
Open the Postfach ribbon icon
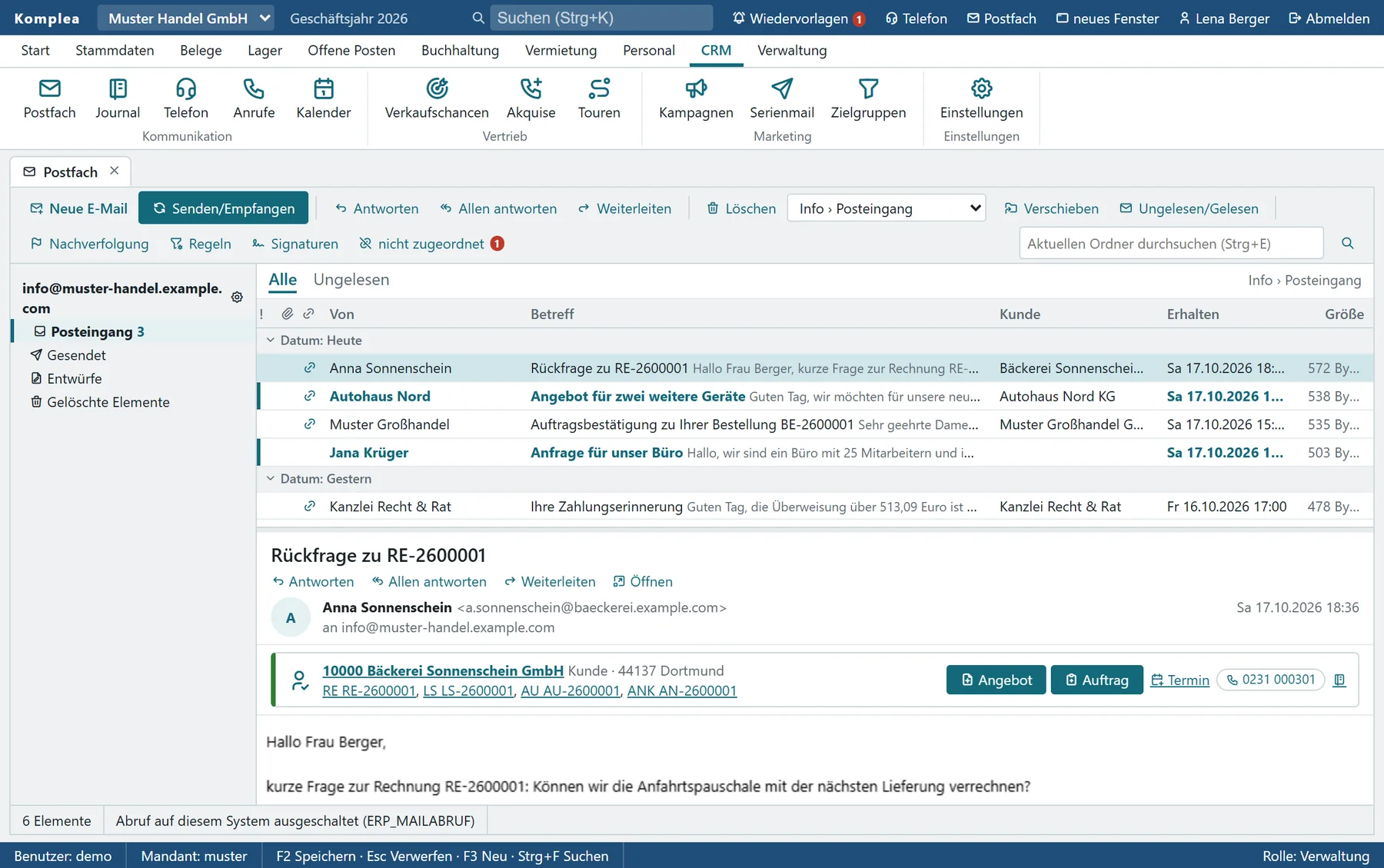click(50, 99)
